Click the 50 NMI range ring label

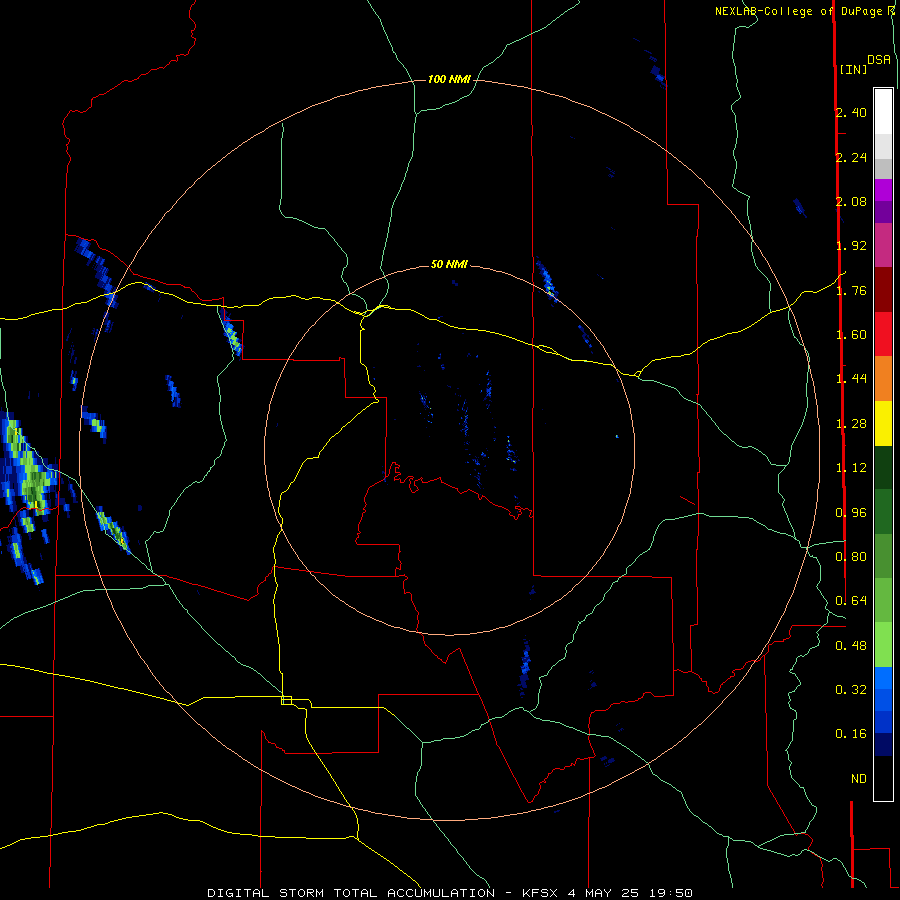point(449,264)
